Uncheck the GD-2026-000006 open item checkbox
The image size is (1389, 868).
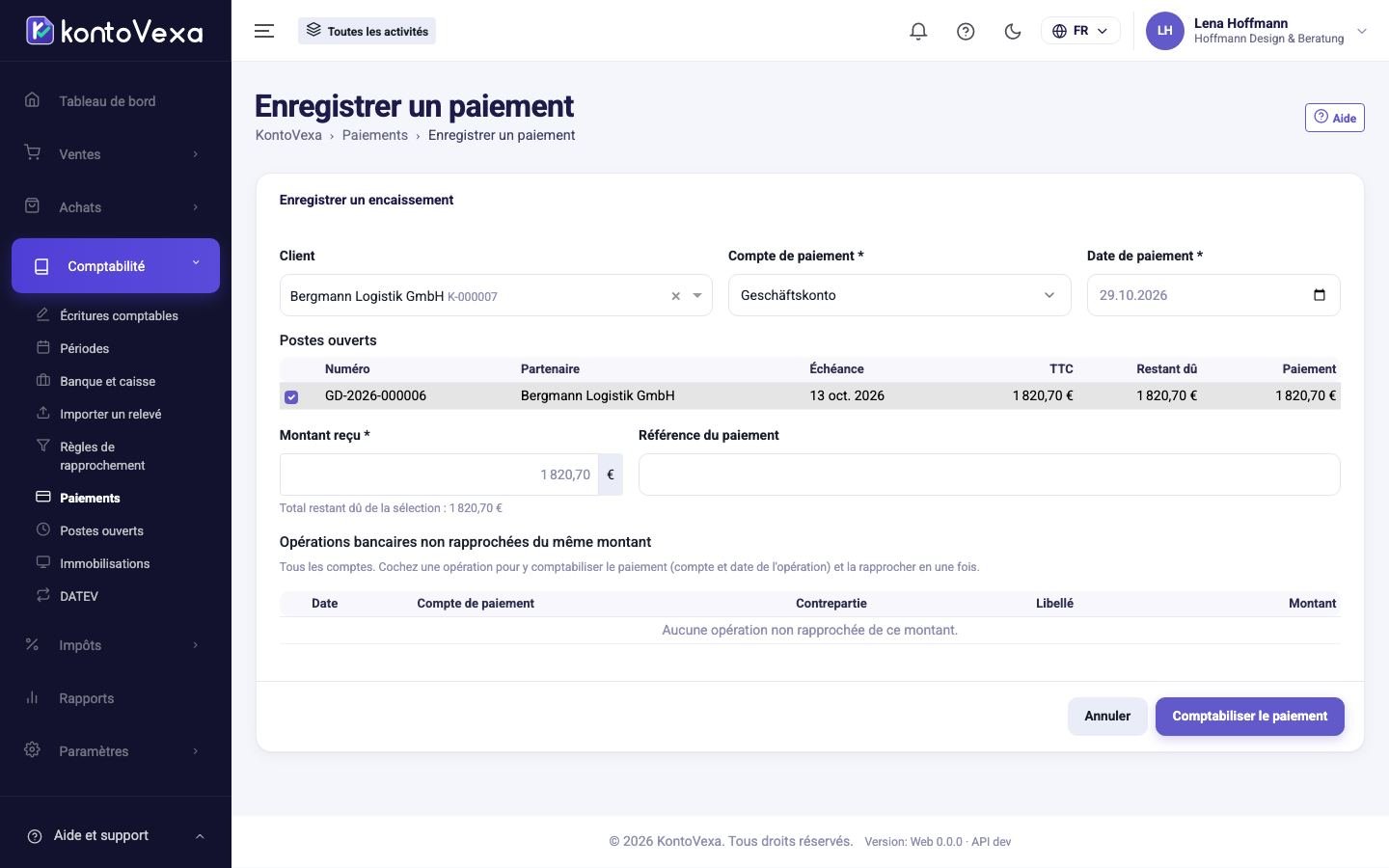pos(291,396)
